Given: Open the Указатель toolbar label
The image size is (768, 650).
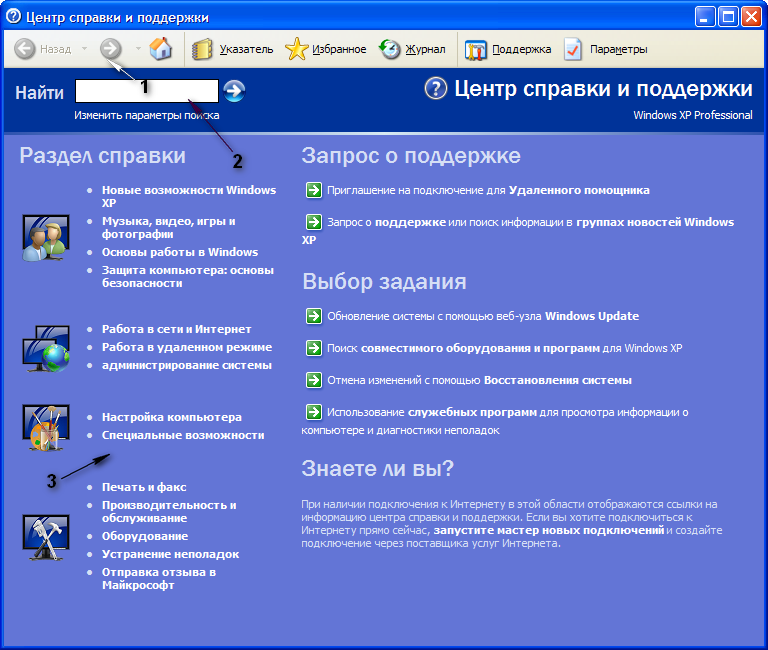Looking at the screenshot, I should [x=246, y=49].
